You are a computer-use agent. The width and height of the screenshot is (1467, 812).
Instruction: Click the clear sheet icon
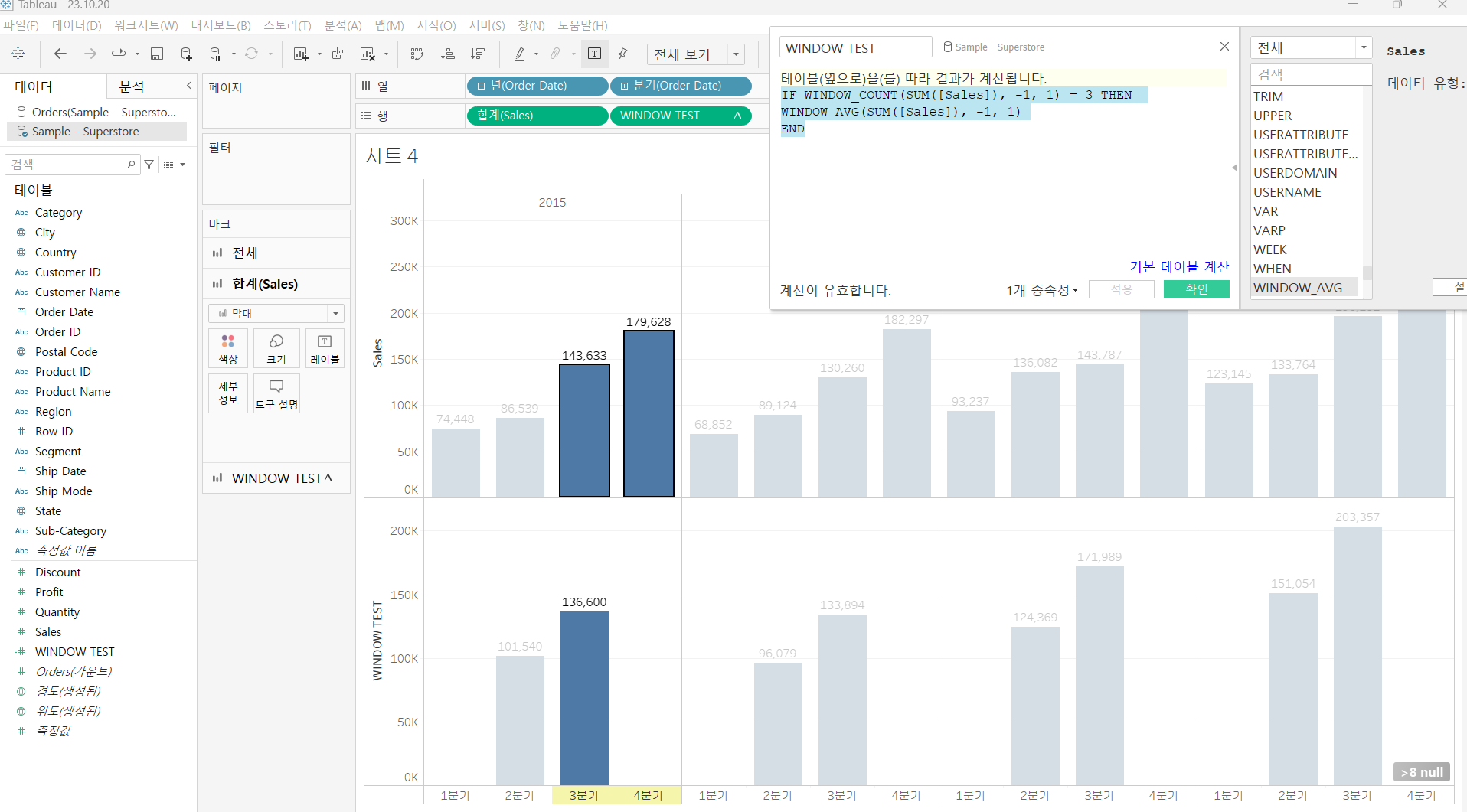[368, 54]
